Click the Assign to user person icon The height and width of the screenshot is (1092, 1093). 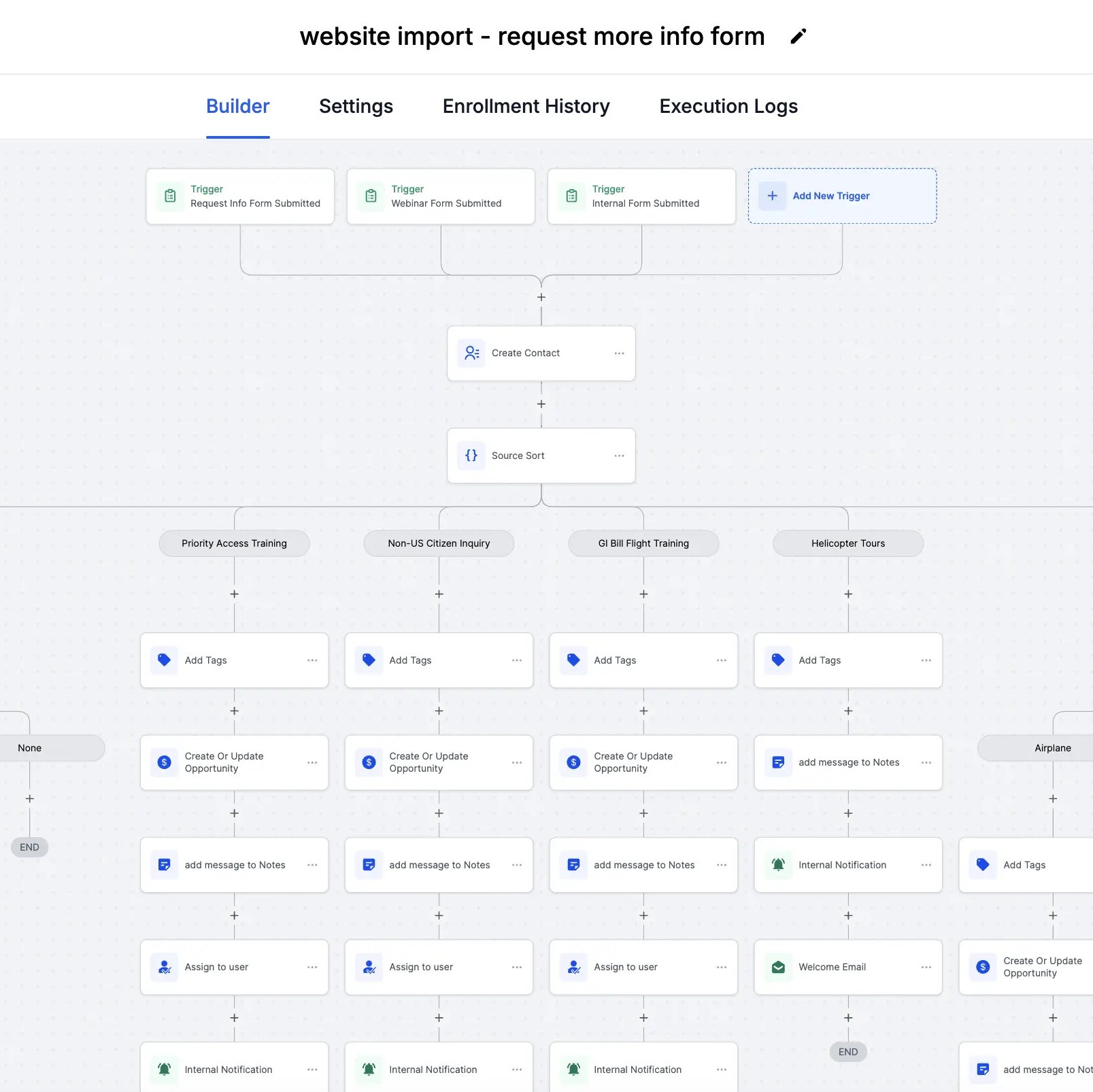click(164, 967)
